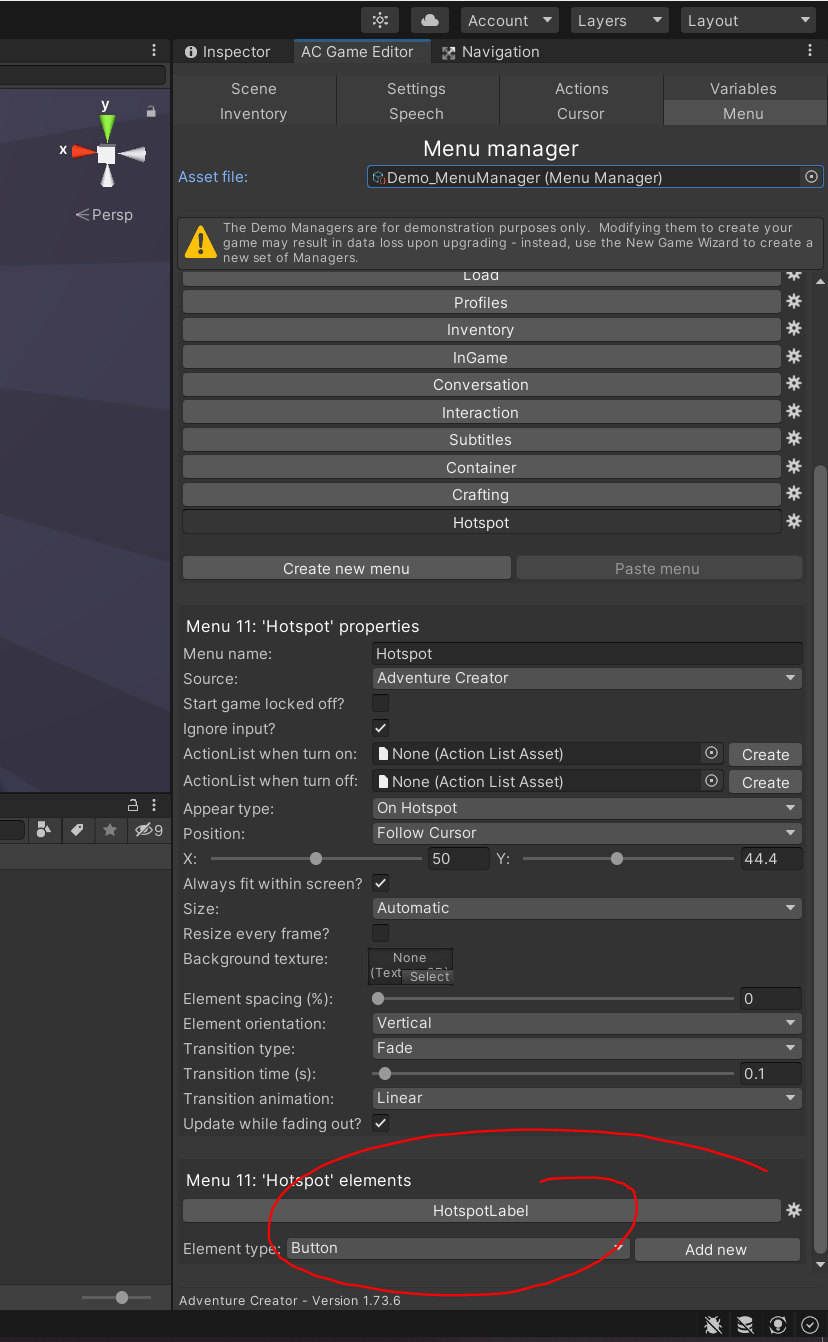
Task: Open the Asset file object picker
Action: tap(811, 177)
